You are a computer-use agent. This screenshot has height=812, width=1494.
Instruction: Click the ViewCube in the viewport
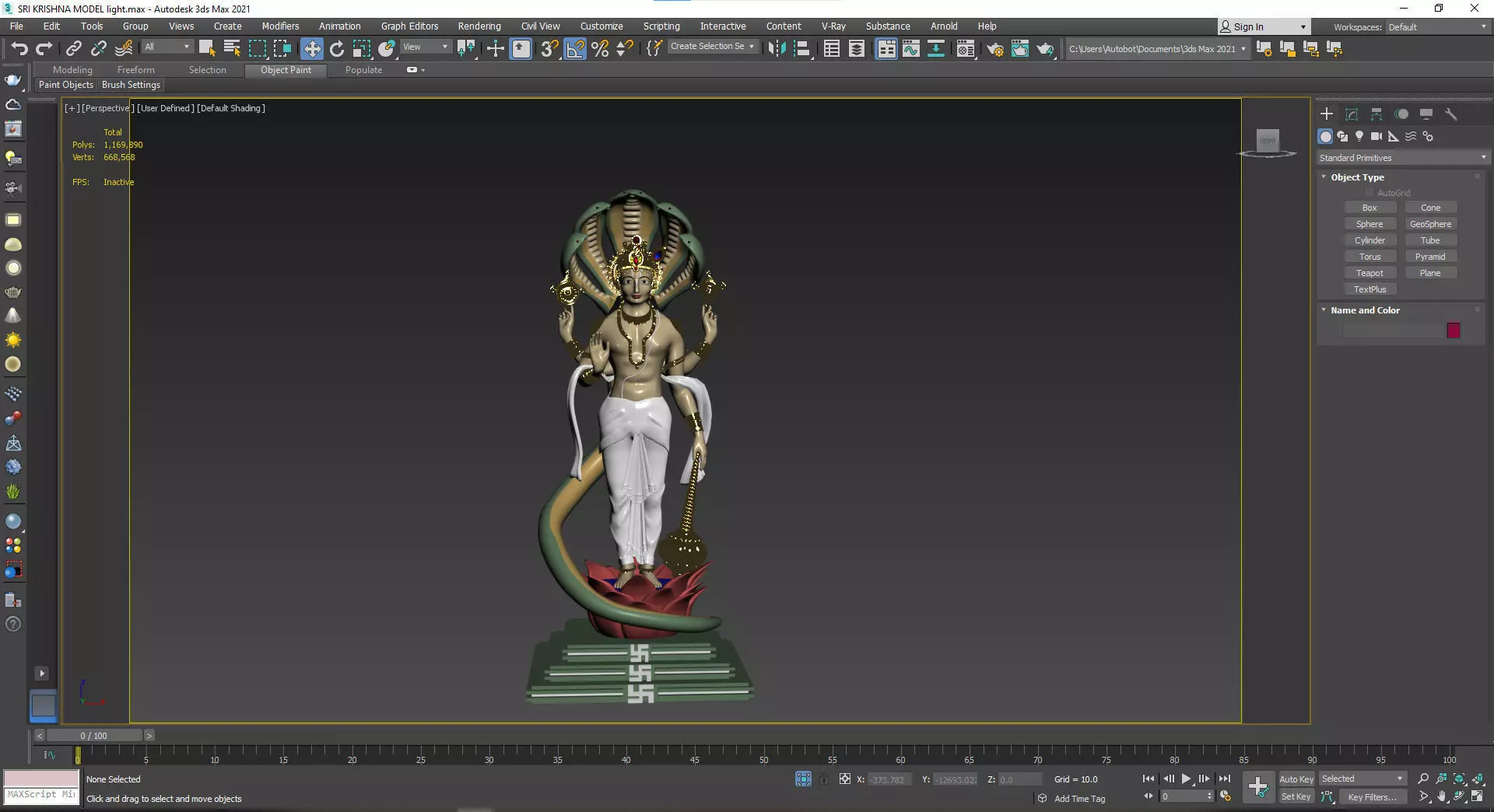coord(1268,142)
